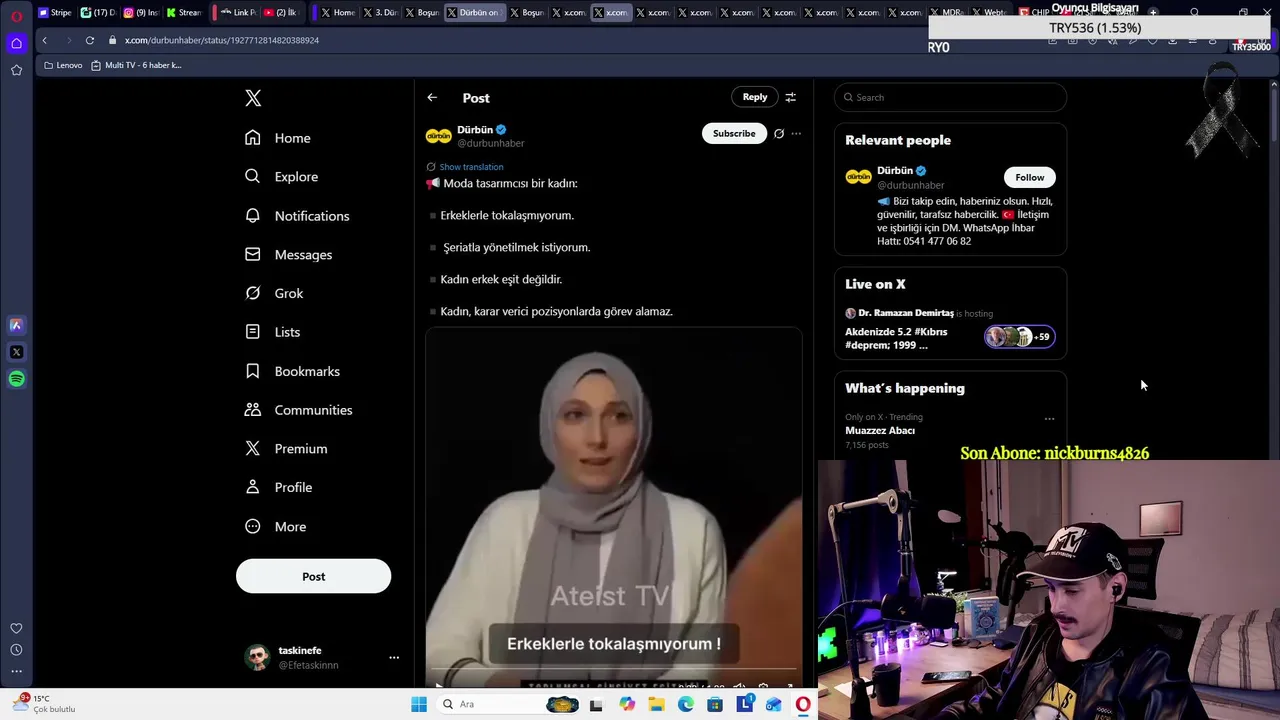Click Dürbün avatar under Relevant people
This screenshot has width=1280, height=720.
pyautogui.click(x=858, y=177)
